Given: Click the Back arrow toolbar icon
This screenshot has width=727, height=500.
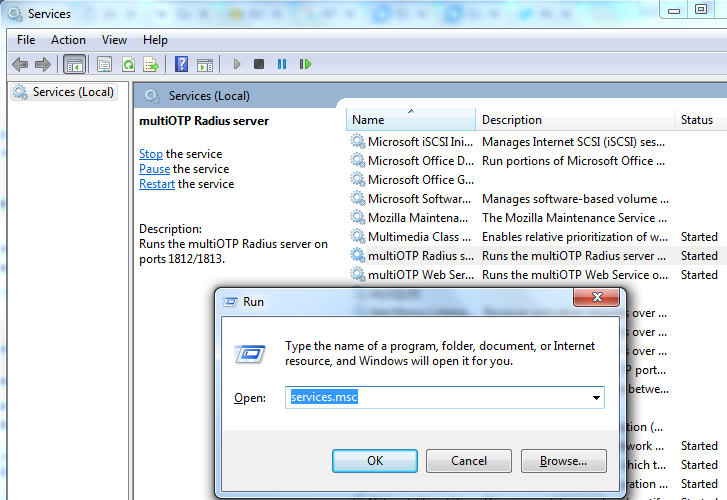Looking at the screenshot, I should [20, 64].
